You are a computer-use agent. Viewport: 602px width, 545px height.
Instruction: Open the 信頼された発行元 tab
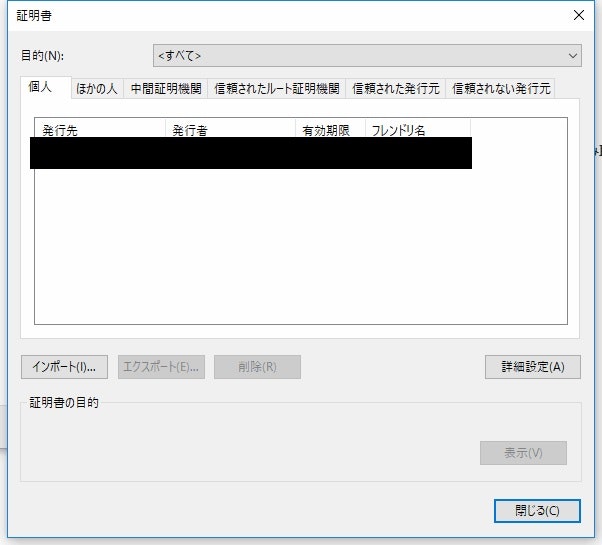[x=395, y=89]
